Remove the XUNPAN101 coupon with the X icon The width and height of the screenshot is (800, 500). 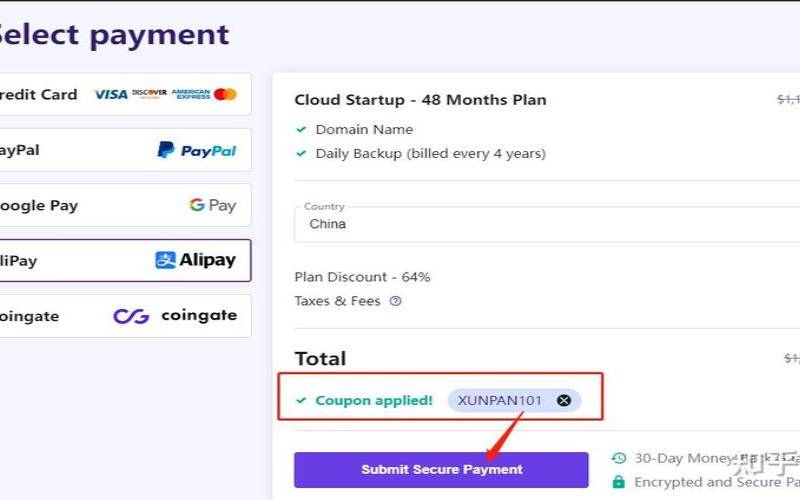pos(564,401)
